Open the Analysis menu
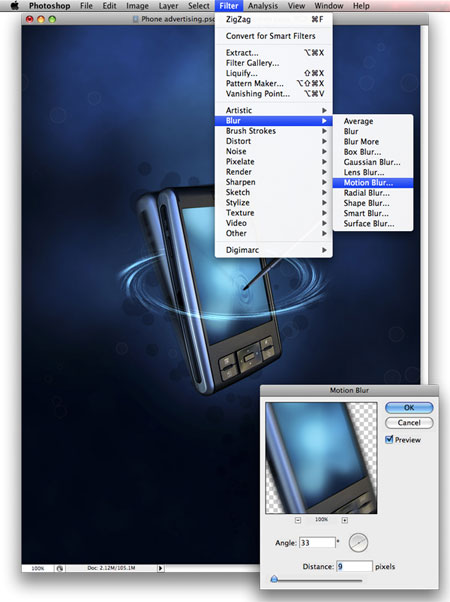This screenshot has height=602, width=450. click(x=263, y=6)
